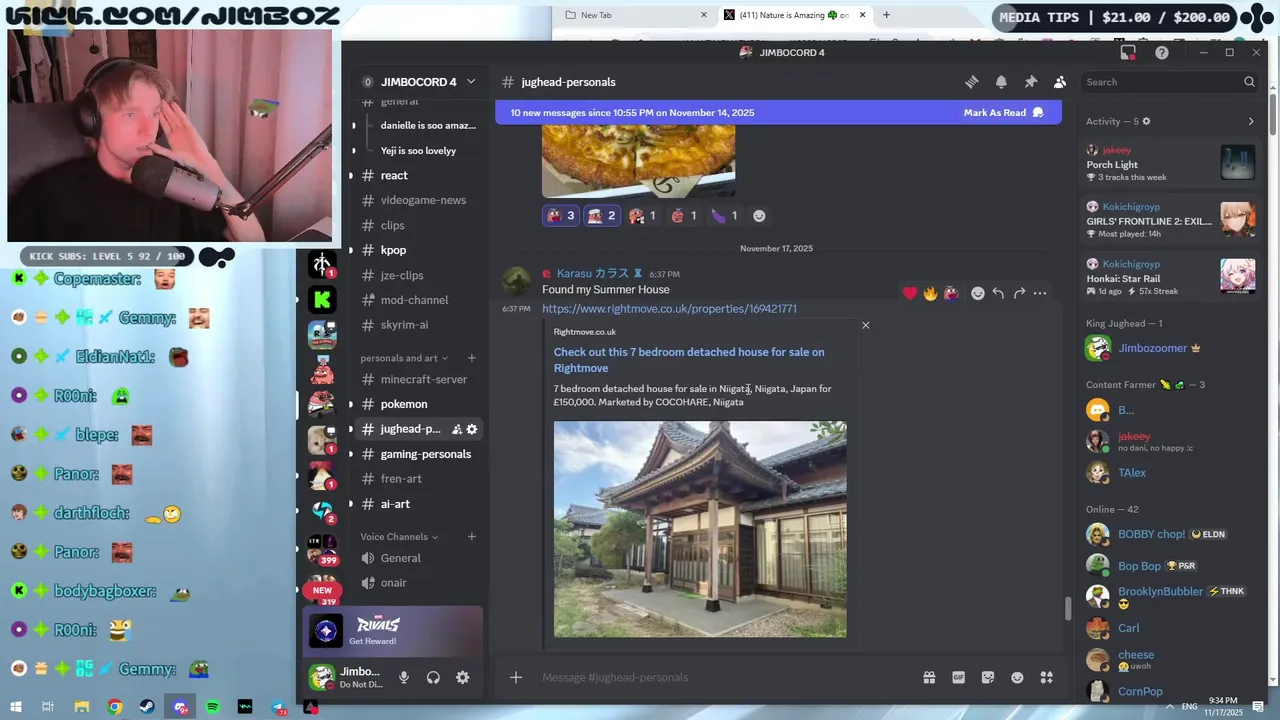1280x720 pixels.
Task: Open jughead-personals channel settings gear
Action: pyautogui.click(x=472, y=429)
